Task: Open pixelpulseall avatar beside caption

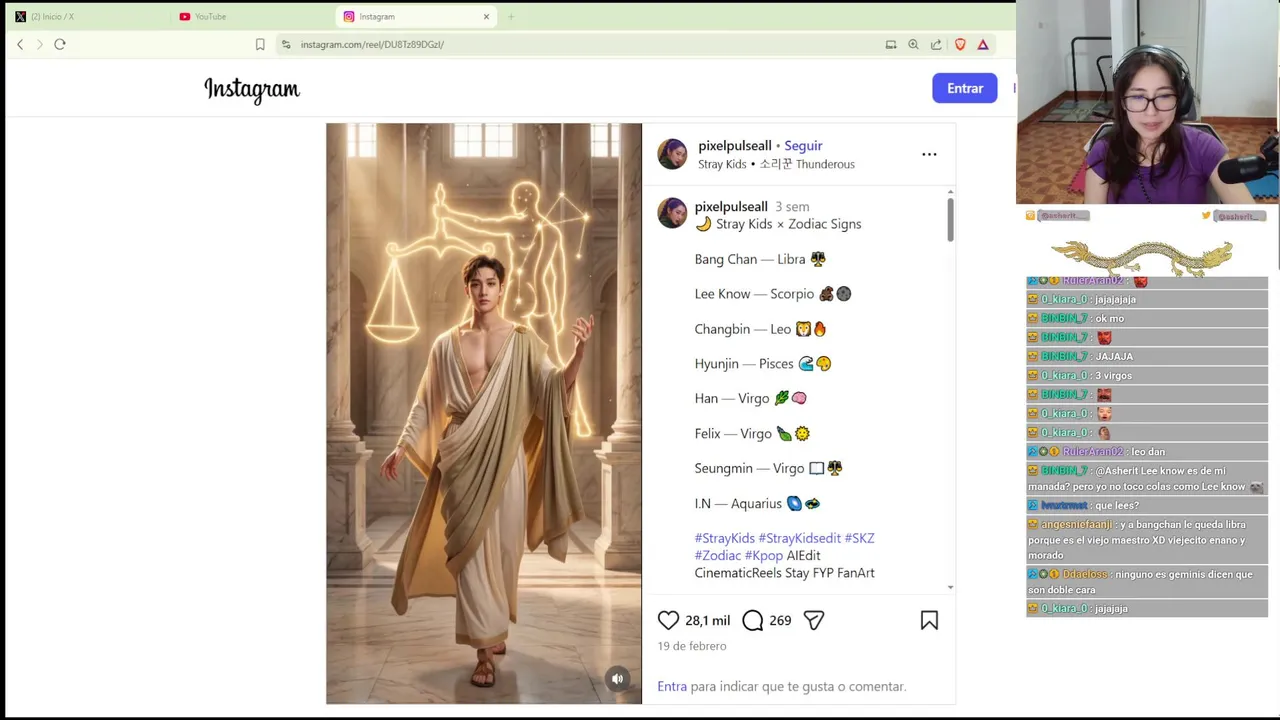Action: [x=673, y=213]
